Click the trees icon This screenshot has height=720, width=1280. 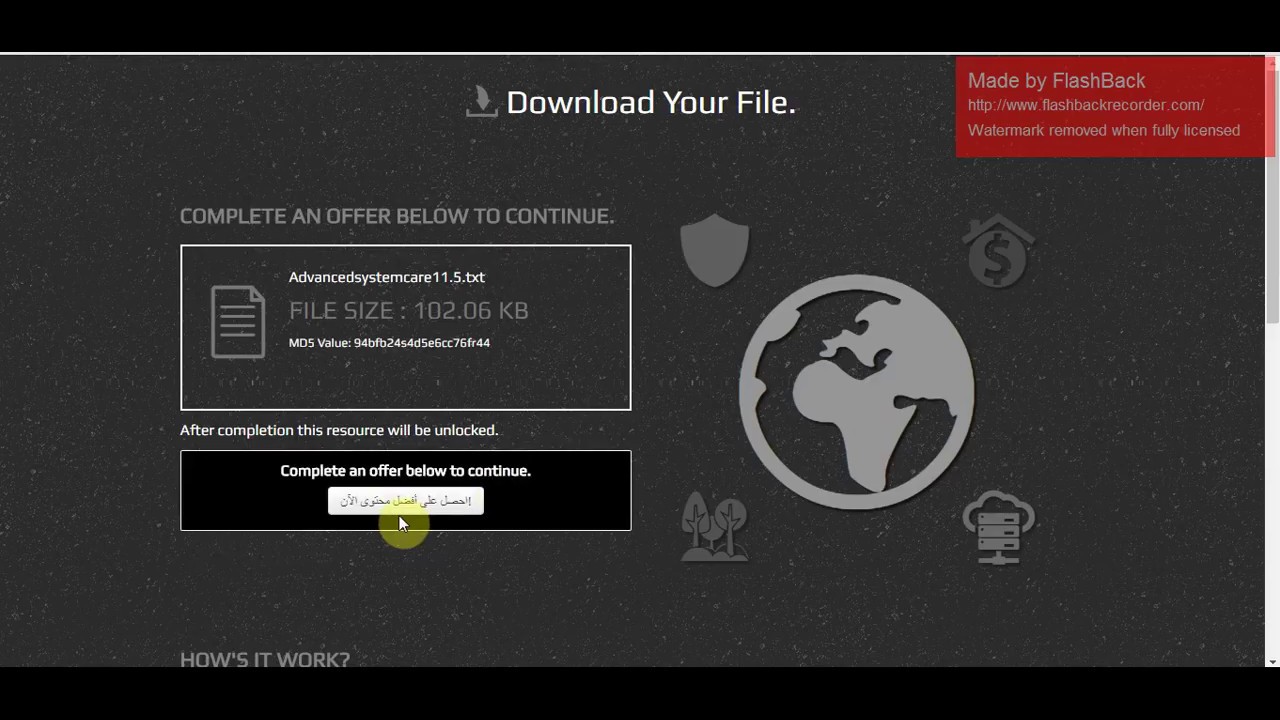[x=714, y=526]
